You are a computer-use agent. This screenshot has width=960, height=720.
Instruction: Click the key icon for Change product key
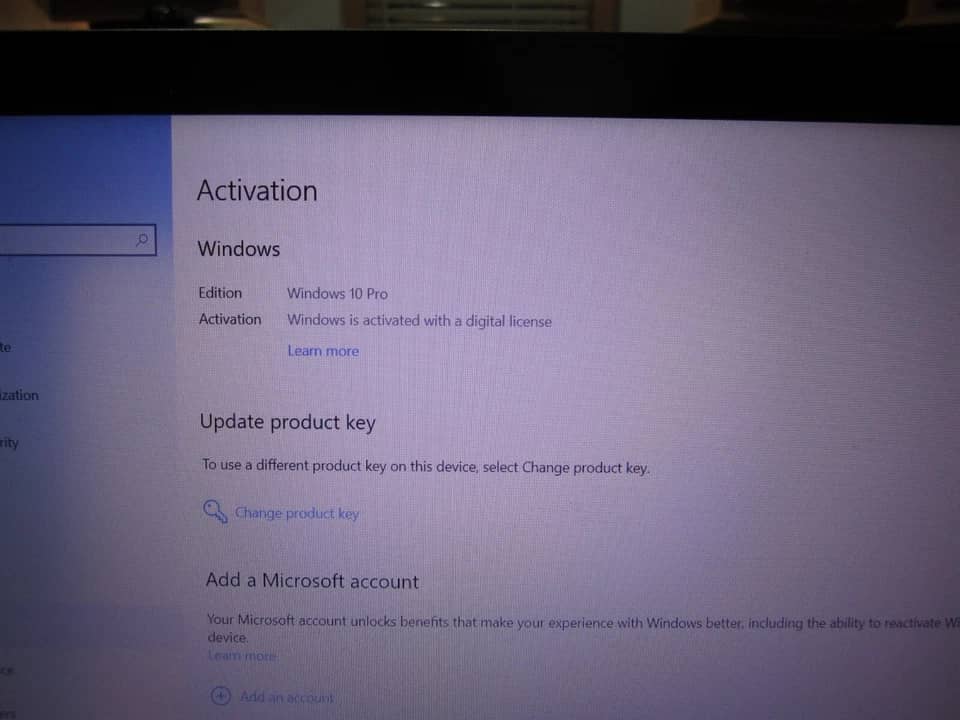click(x=215, y=511)
